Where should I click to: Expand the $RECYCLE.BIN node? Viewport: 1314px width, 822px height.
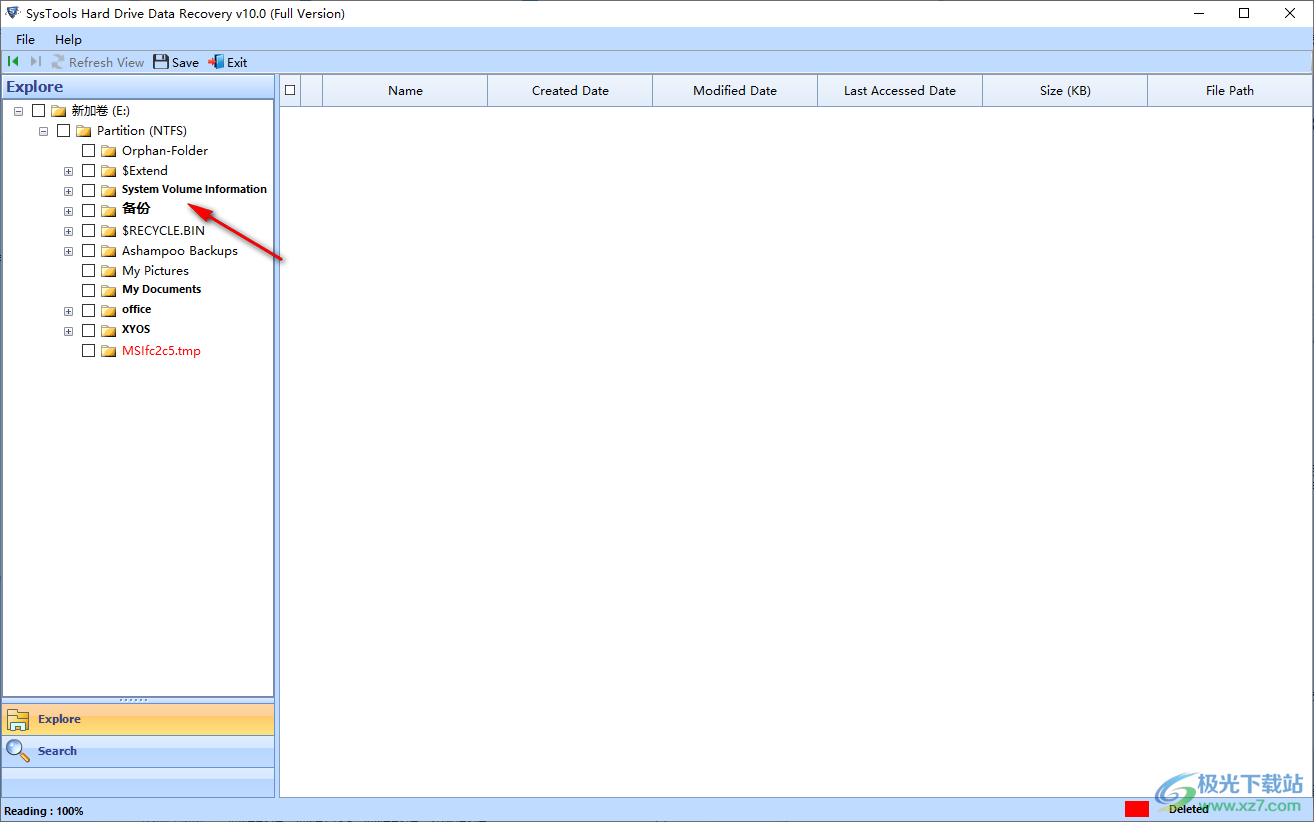click(x=68, y=231)
